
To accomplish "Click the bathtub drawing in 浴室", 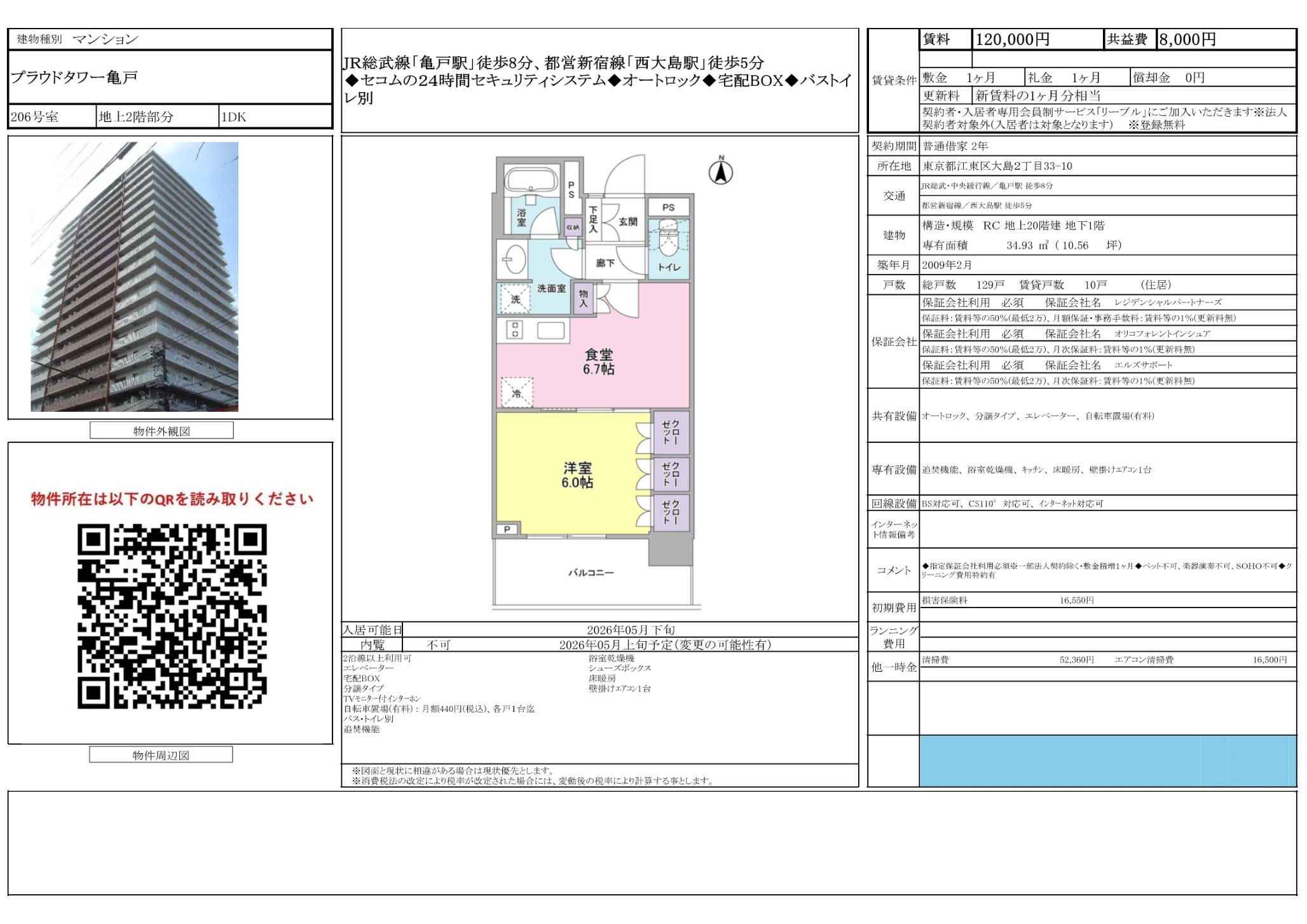I will click(532, 179).
